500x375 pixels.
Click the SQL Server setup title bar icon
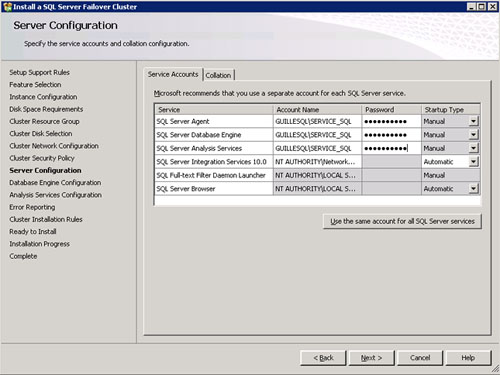point(7,7)
